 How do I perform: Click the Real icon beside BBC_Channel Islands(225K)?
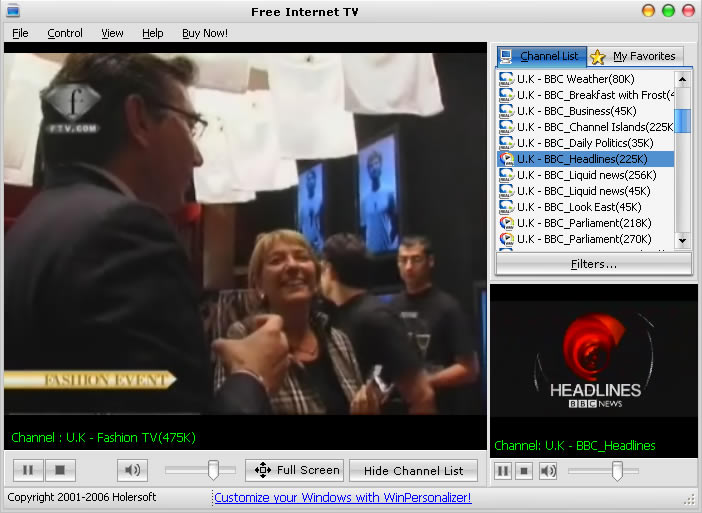tap(506, 127)
